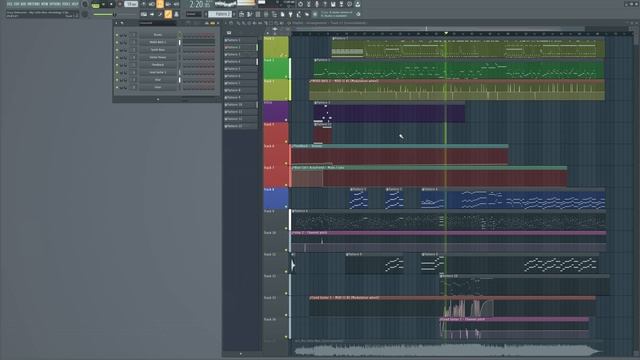Click the funnel-shaped icon in the shortcut toolbar
Screen dimensions: 640x360
291,14
